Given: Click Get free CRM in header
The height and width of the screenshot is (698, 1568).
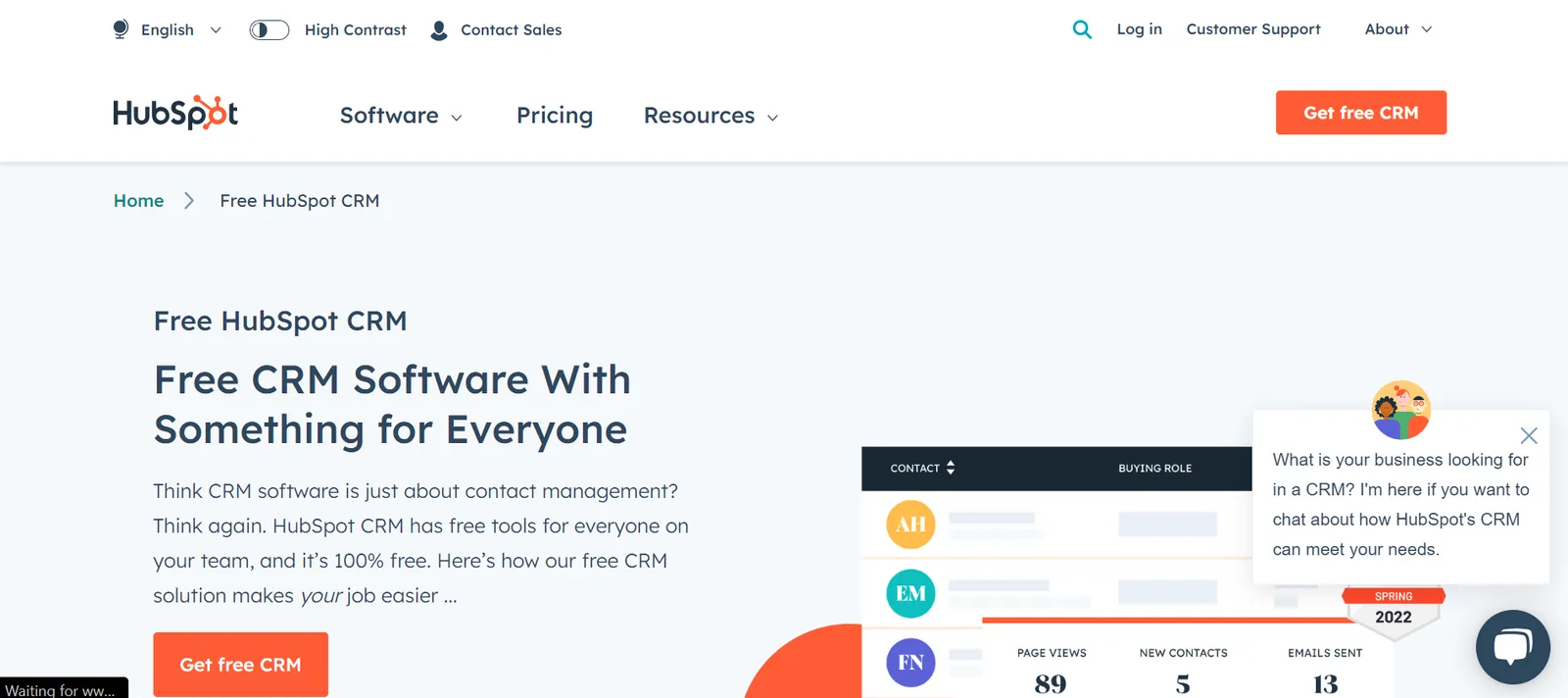Looking at the screenshot, I should [x=1361, y=113].
